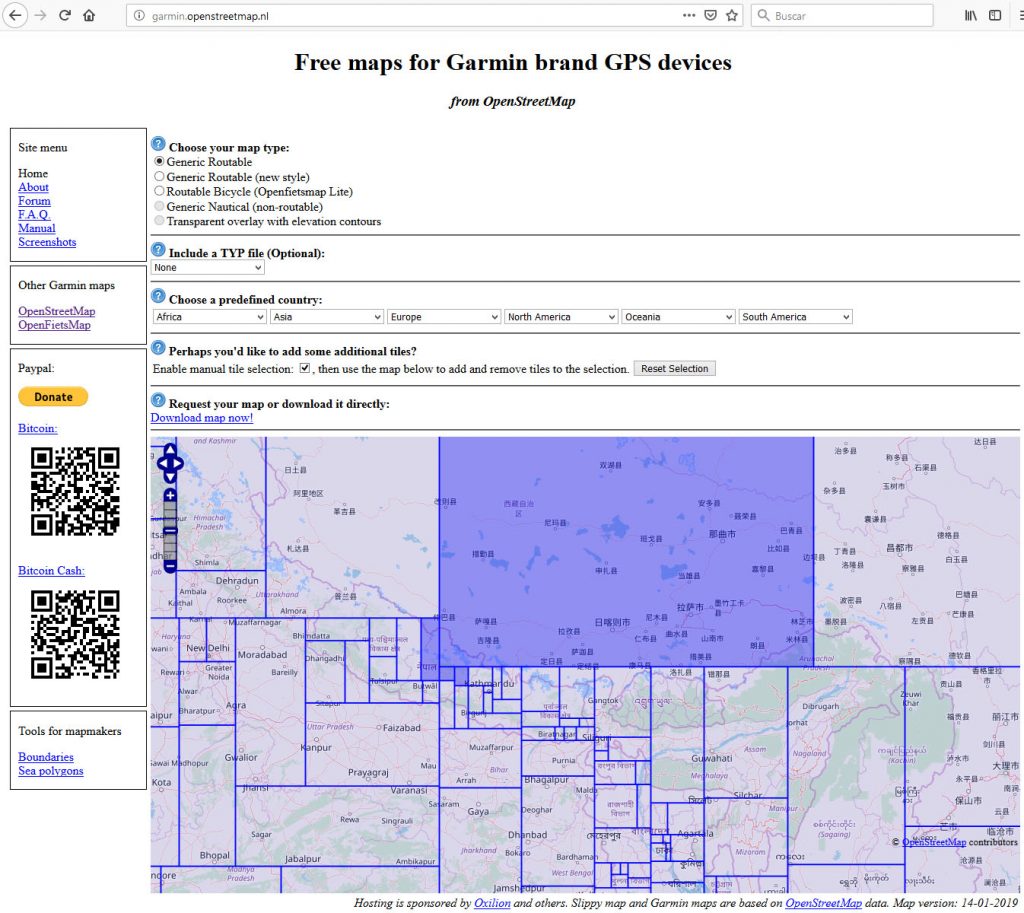
Task: Select Transparent overlay with elevation contours
Action: 159,221
